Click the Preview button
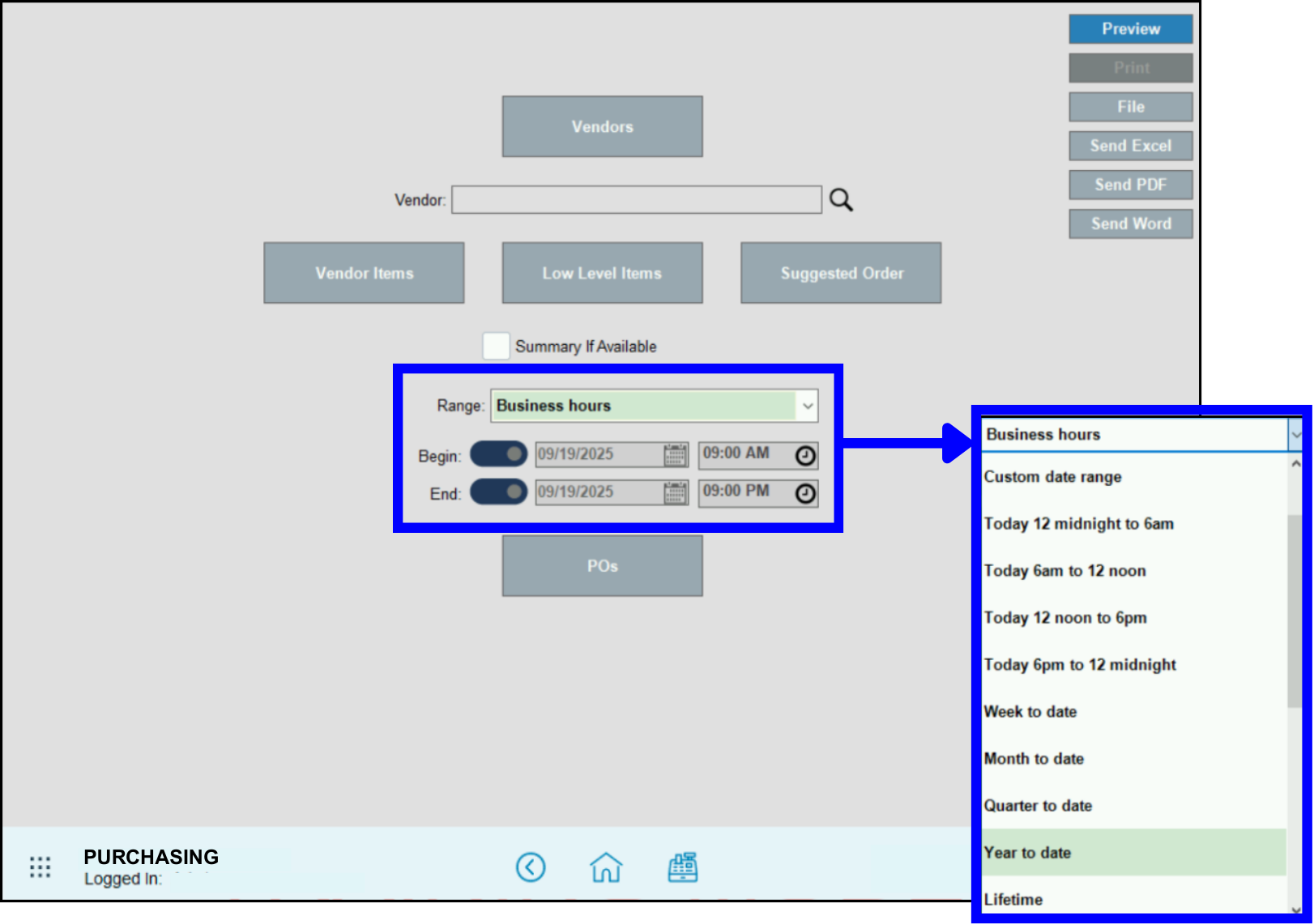1314x924 pixels. point(1130,29)
